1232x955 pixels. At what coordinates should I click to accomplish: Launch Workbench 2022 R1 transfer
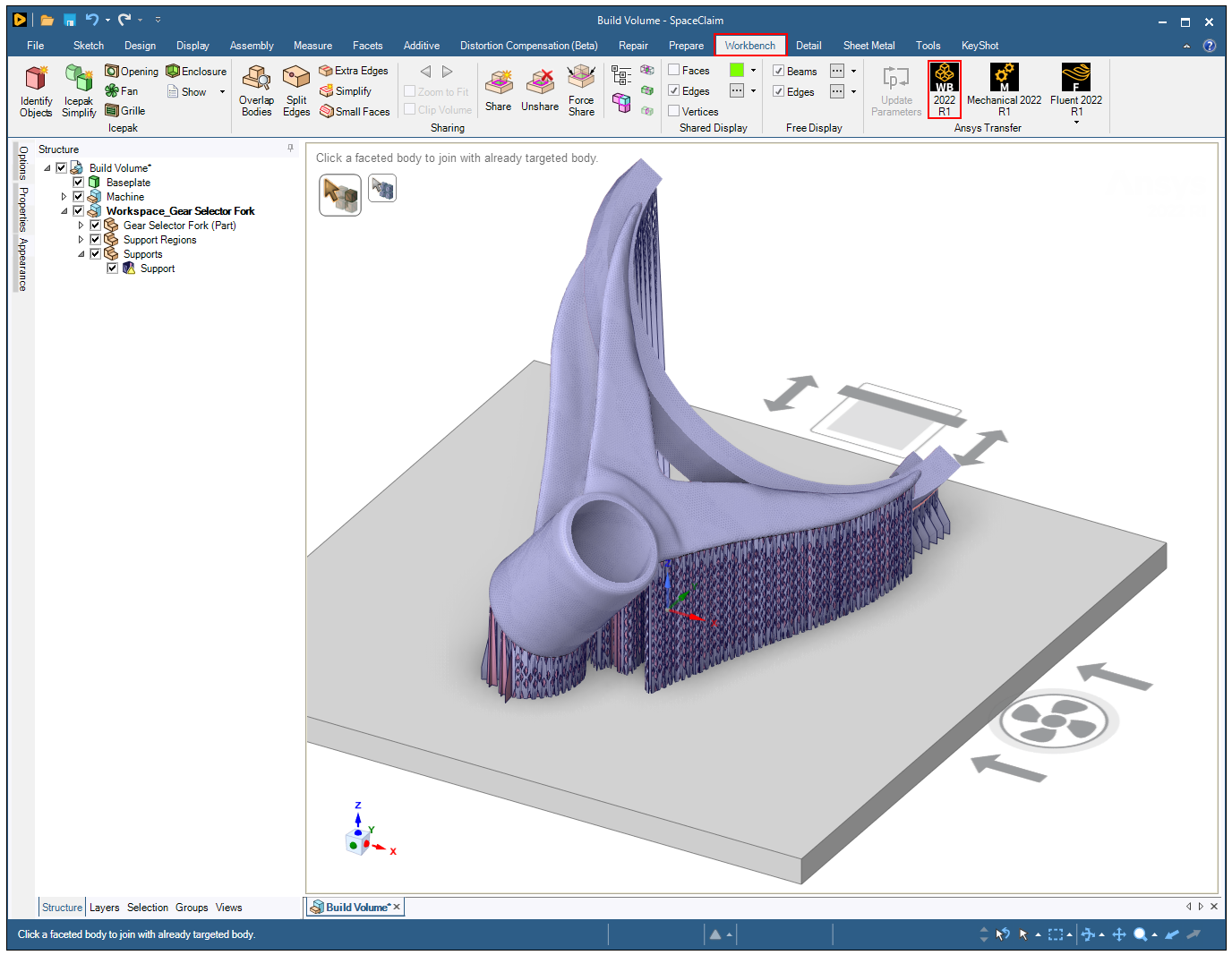tap(944, 88)
